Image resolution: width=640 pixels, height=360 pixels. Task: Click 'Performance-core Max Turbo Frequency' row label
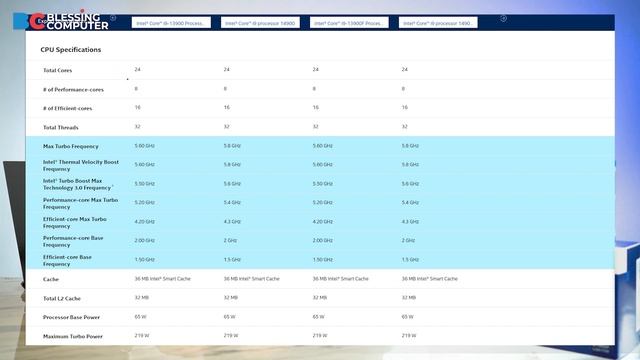pos(80,203)
